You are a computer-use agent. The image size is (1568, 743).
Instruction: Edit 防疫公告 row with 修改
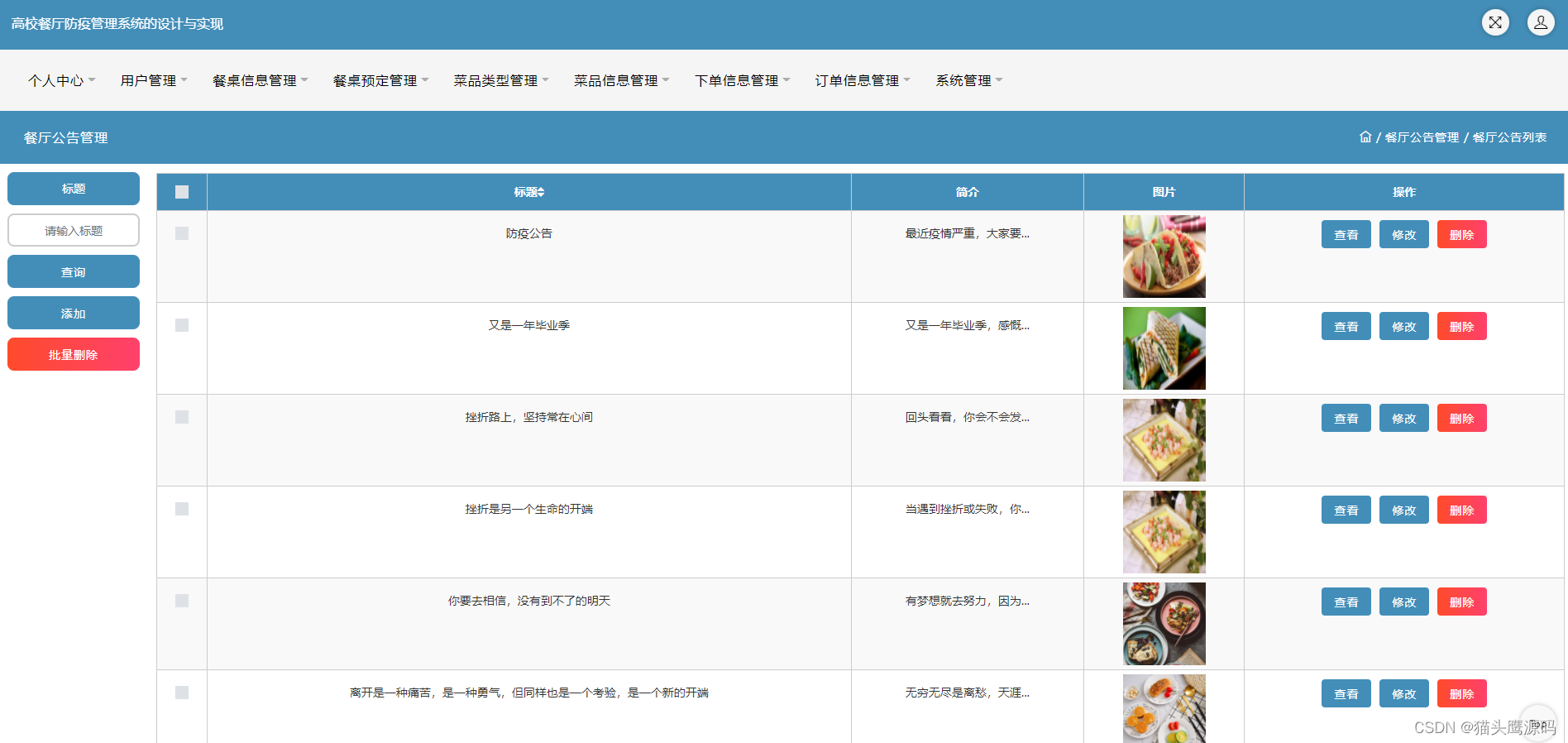1404,234
